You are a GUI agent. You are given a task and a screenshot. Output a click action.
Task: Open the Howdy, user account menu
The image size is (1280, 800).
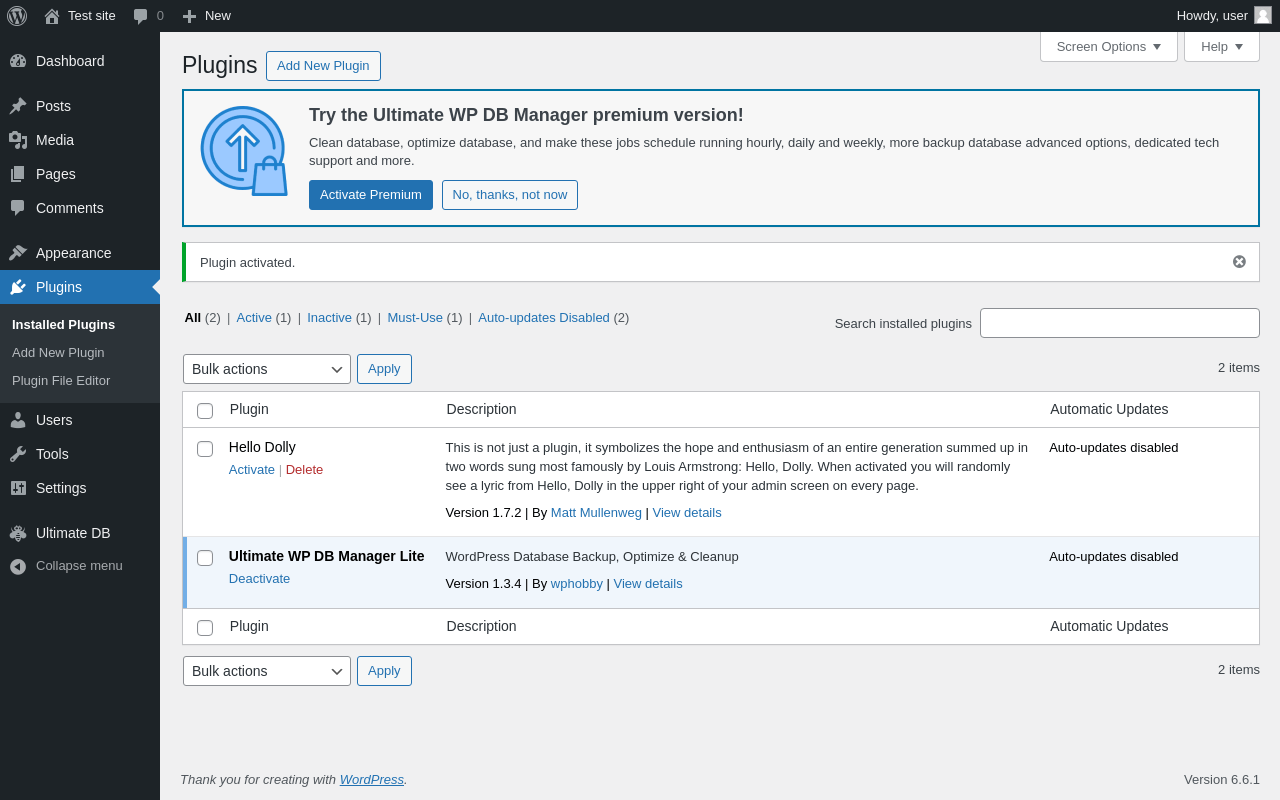1224,16
